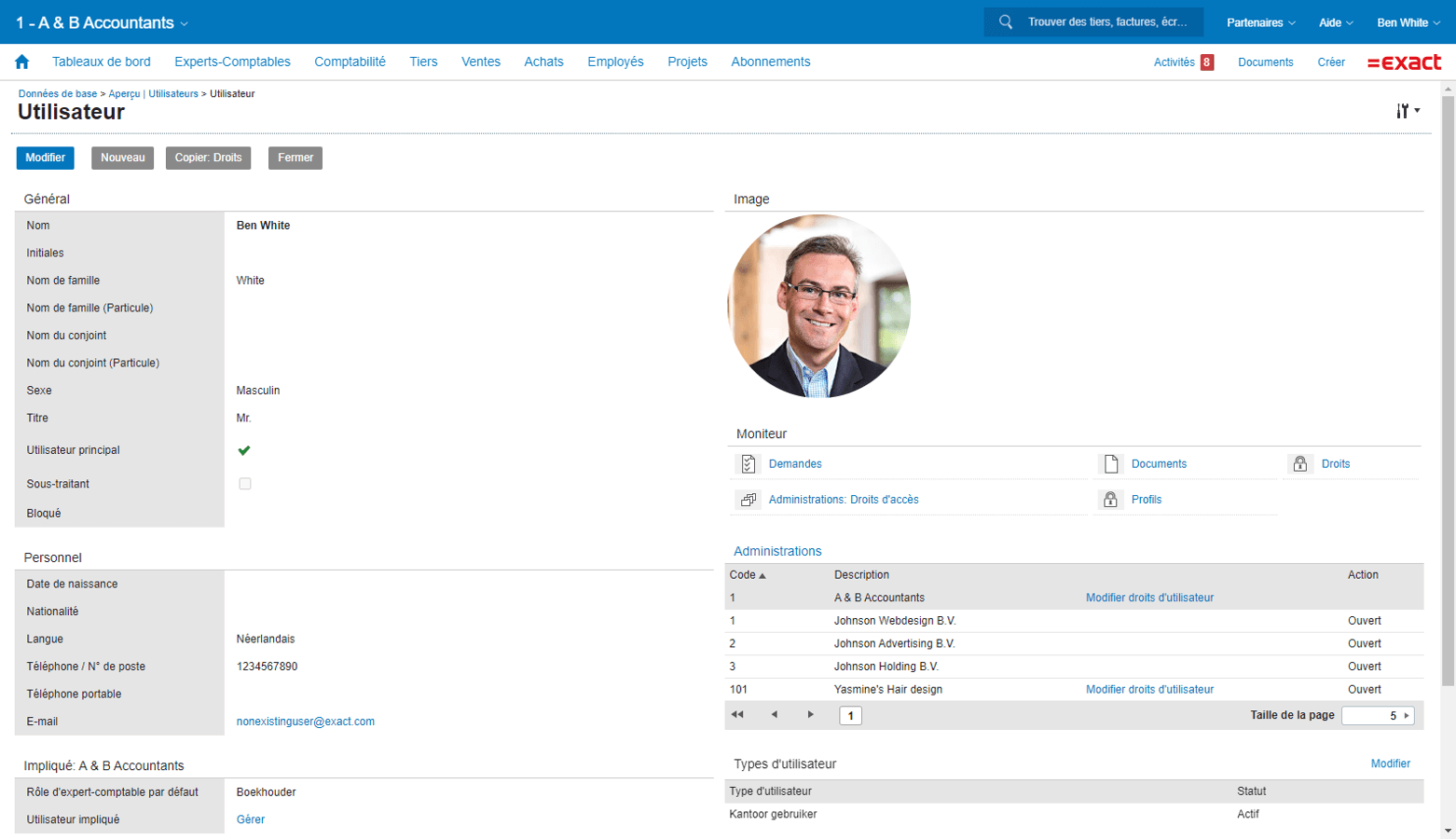
Task: Click the Gérer link
Action: [x=251, y=819]
